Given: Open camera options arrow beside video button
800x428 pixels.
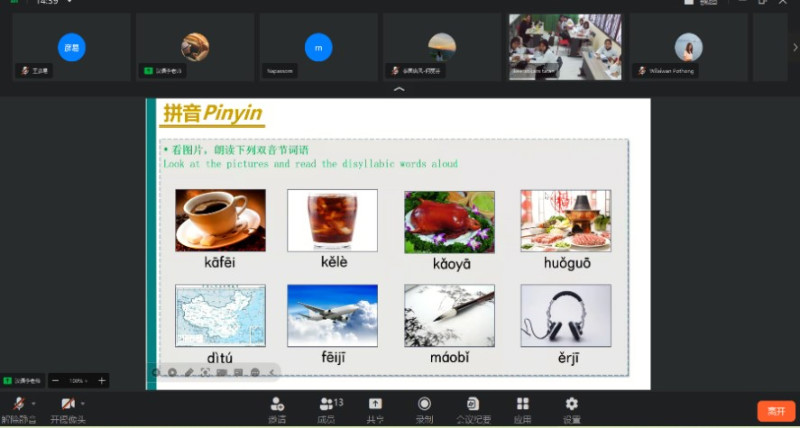Looking at the screenshot, I should click(x=83, y=403).
